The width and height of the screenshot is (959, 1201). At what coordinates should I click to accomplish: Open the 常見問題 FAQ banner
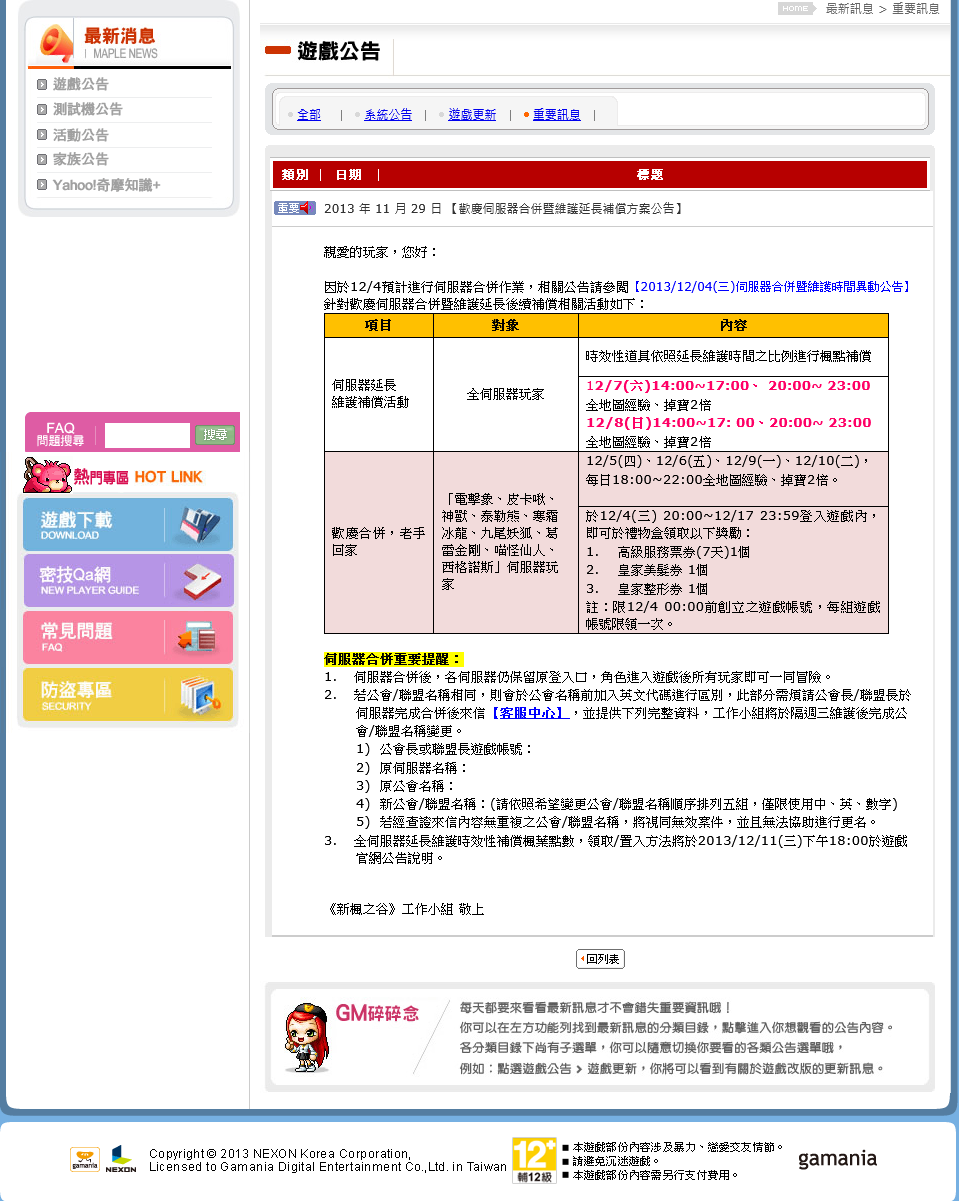click(x=128, y=638)
